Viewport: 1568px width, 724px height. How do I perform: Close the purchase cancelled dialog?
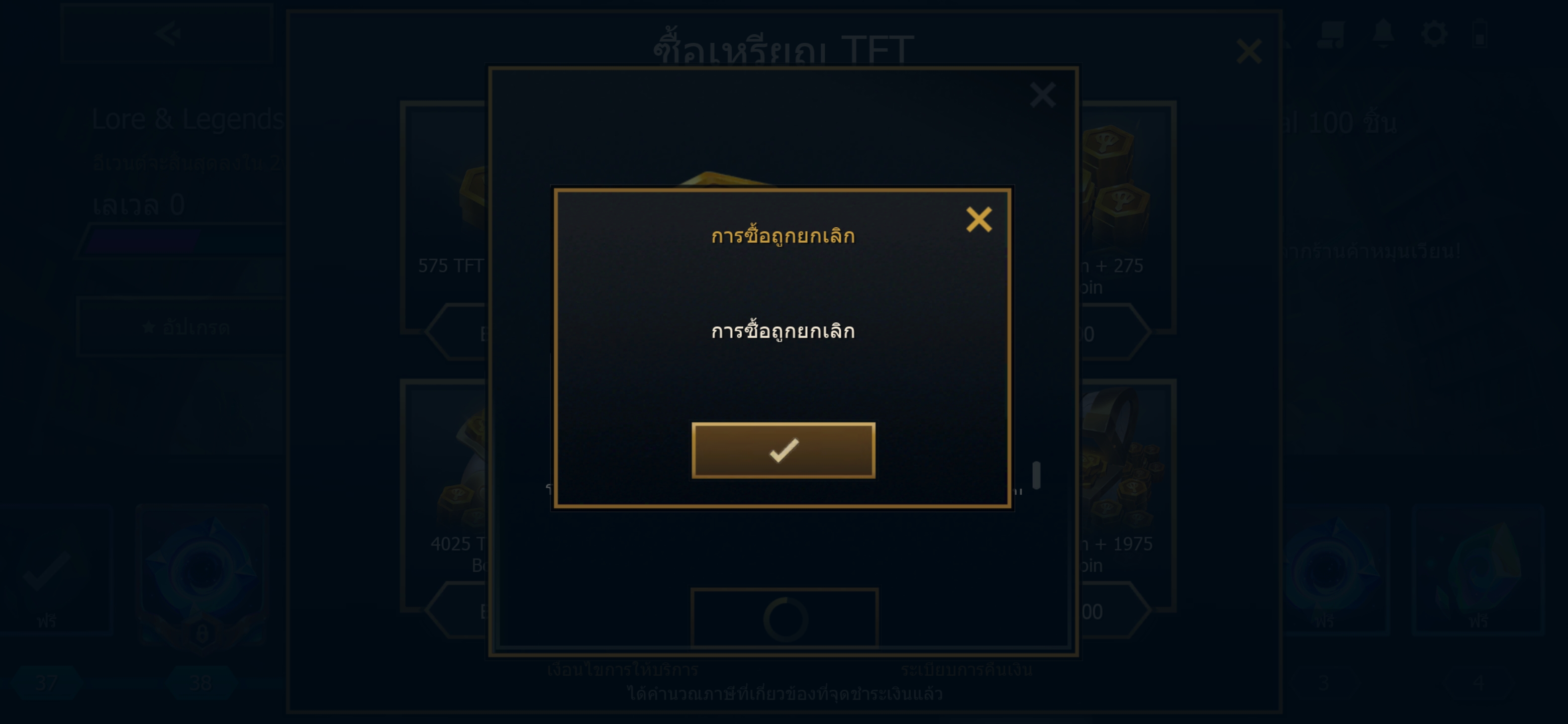[x=979, y=219]
